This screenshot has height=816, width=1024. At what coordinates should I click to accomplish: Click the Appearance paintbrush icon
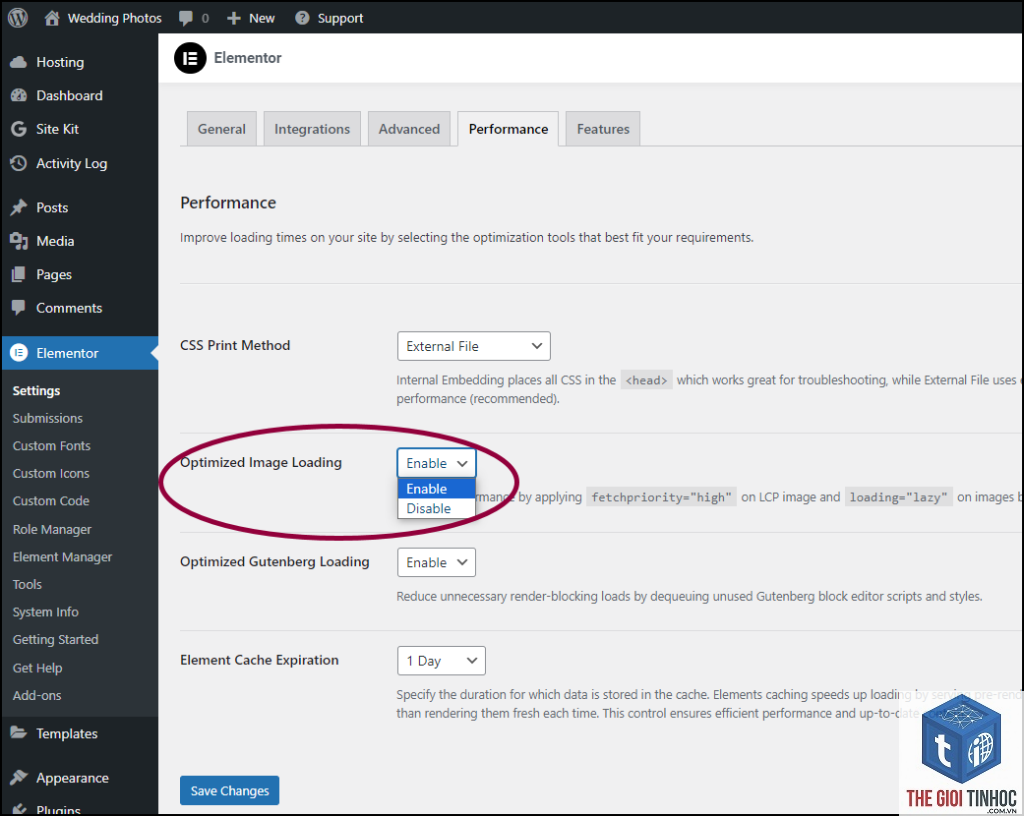pyautogui.click(x=19, y=777)
